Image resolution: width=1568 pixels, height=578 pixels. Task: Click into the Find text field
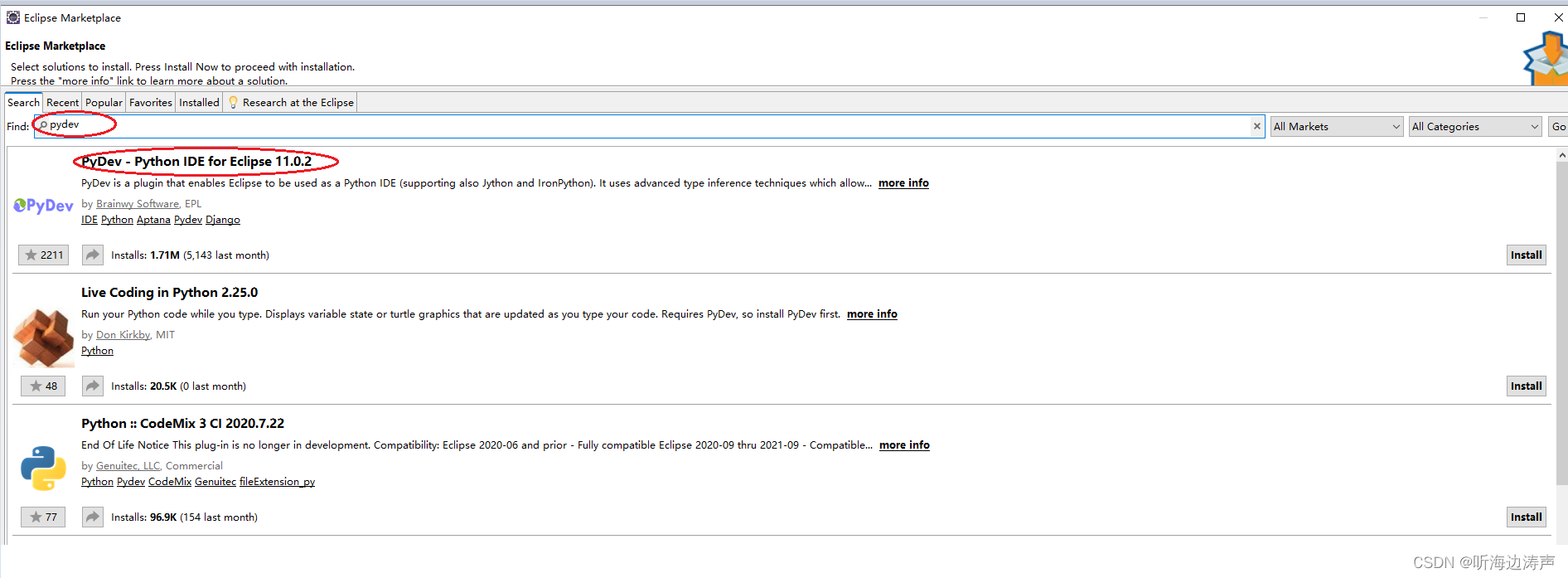coord(649,126)
